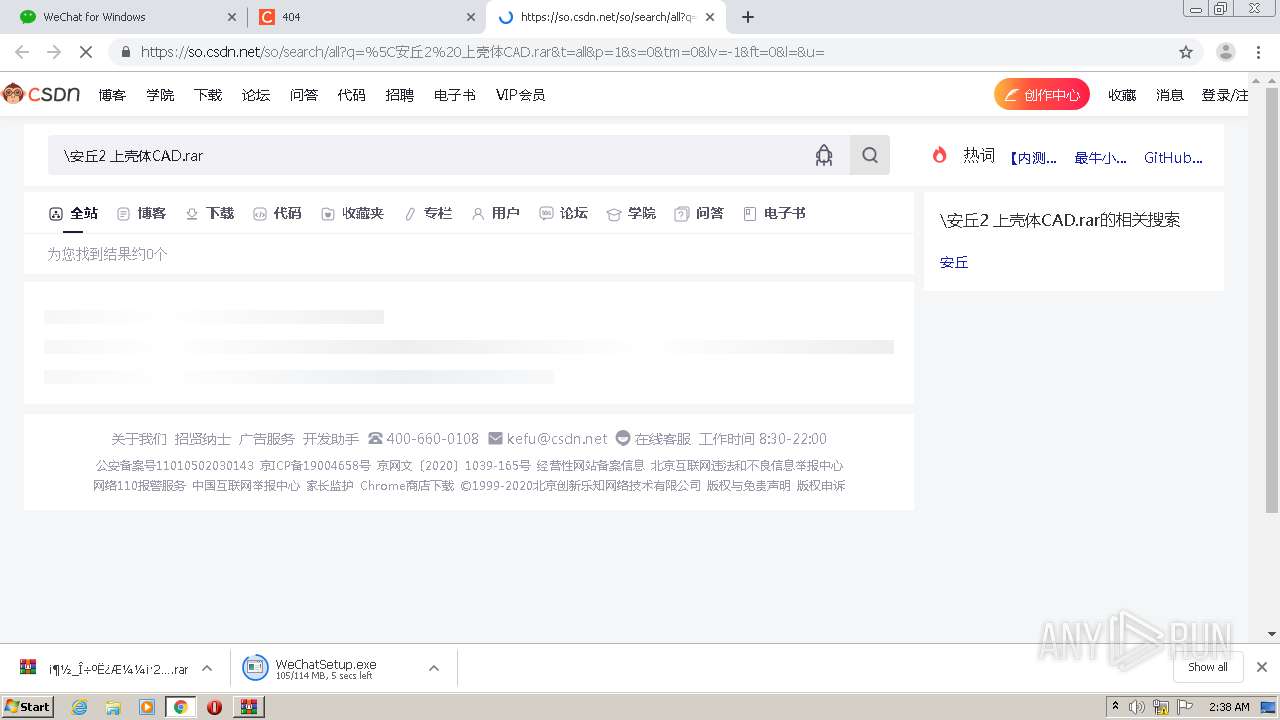Click the CSDN logo
The width and height of the screenshot is (1280, 720).
click(41, 94)
